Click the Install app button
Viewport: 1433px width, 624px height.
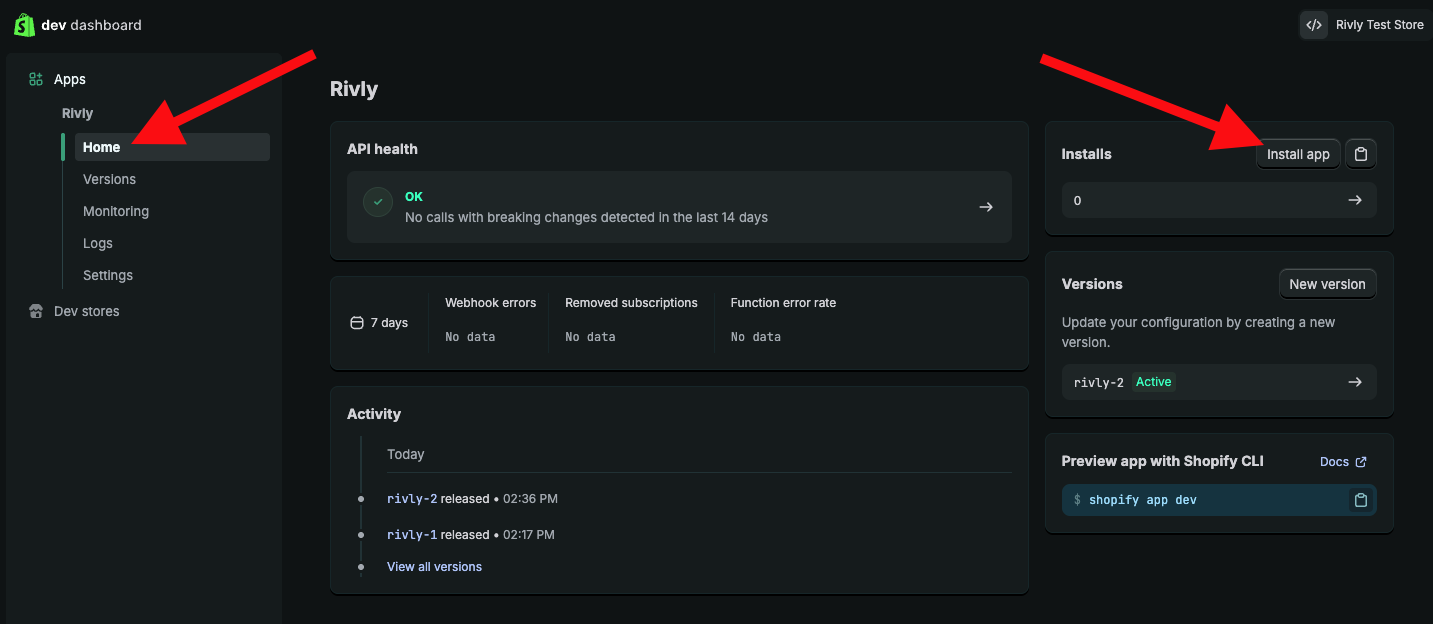[x=1298, y=154]
